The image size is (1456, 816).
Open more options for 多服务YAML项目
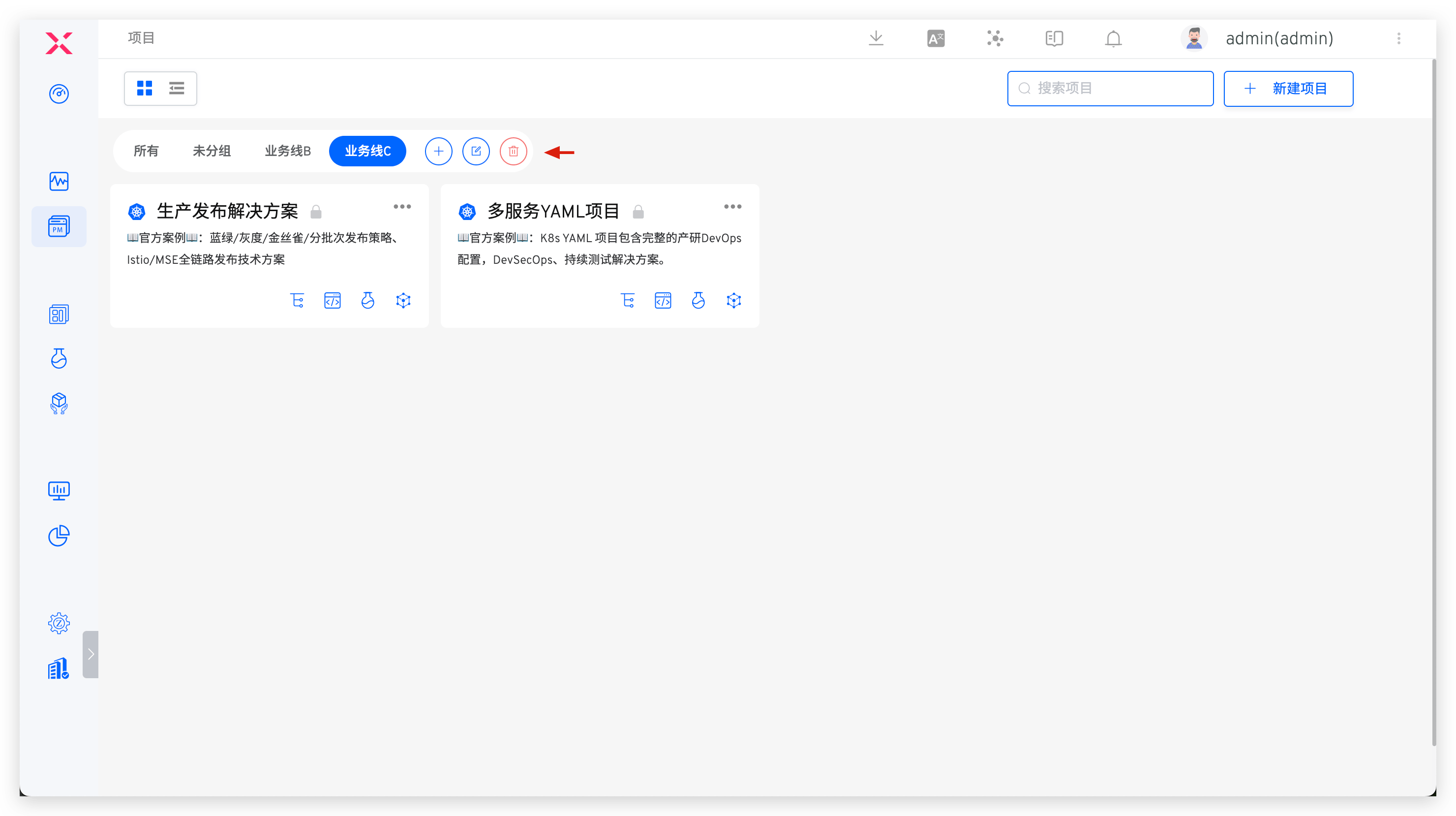[x=732, y=206]
